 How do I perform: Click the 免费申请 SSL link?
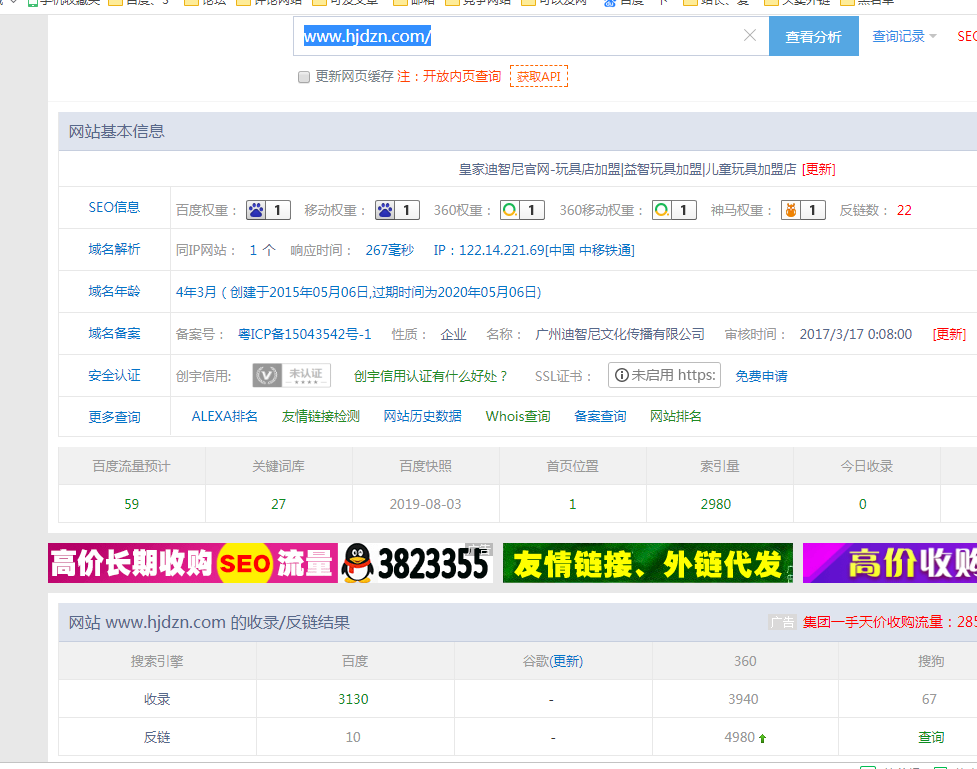(x=761, y=376)
